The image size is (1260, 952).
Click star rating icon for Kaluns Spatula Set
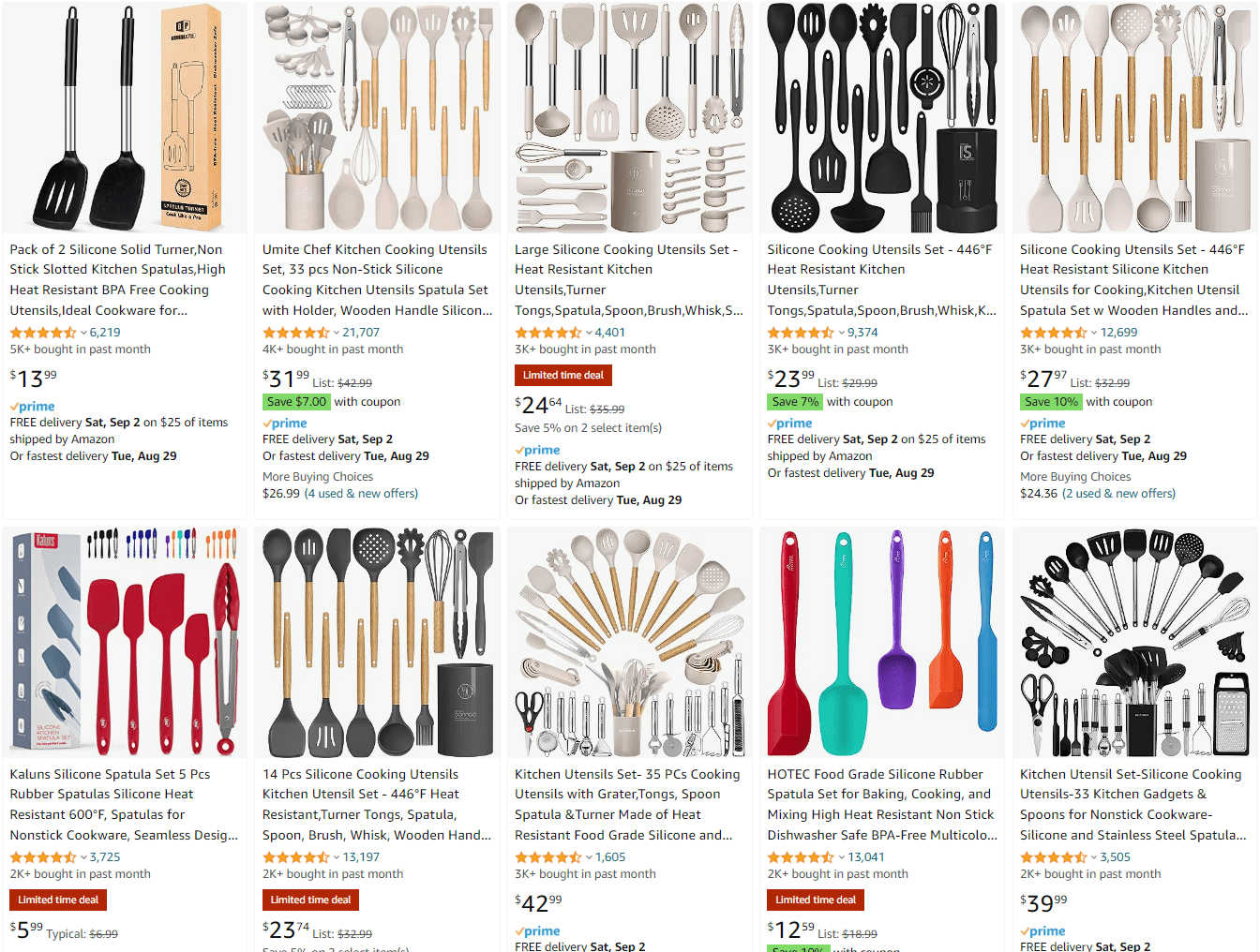click(x=42, y=857)
